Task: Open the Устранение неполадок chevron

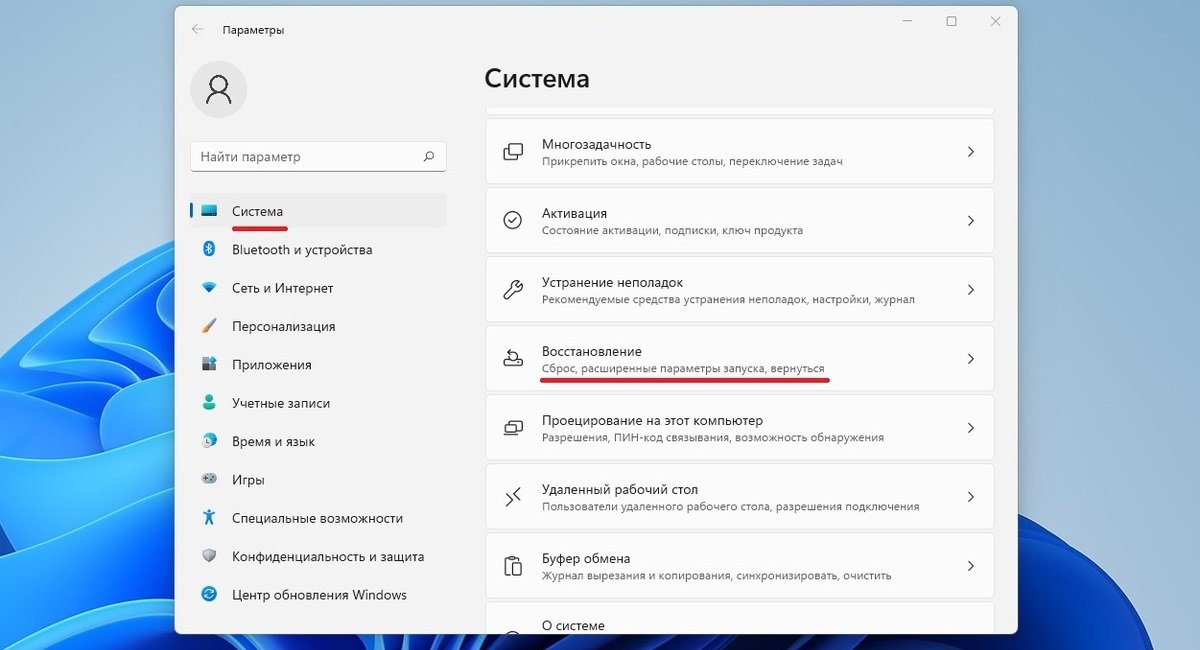Action: coord(970,290)
